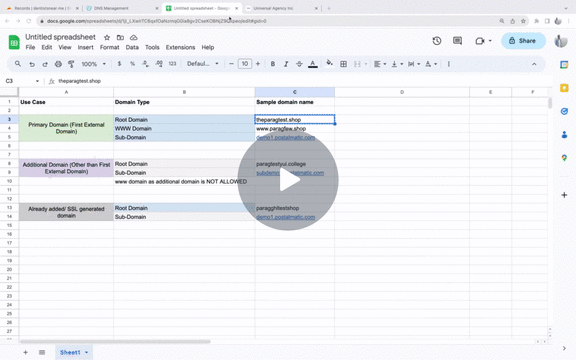Open the Edit menu
The height and width of the screenshot is (360, 576).
point(47,47)
